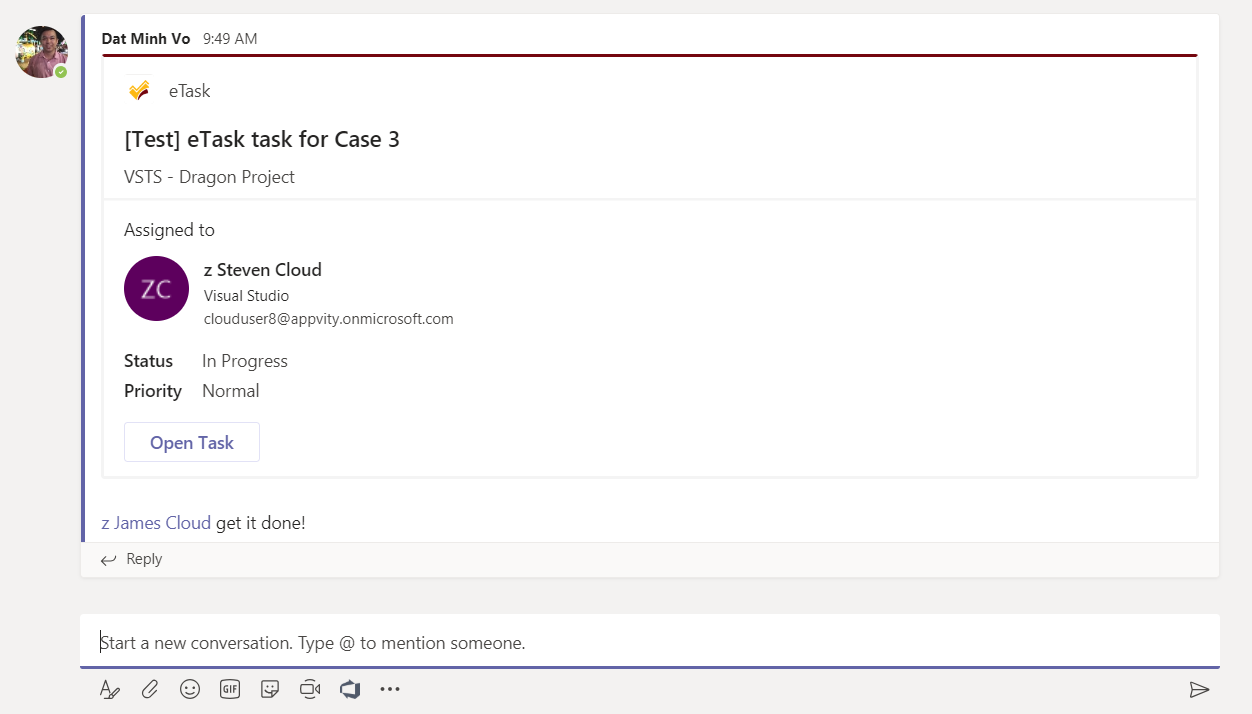Click the Open Task button
The width and height of the screenshot is (1252, 714).
click(x=192, y=442)
